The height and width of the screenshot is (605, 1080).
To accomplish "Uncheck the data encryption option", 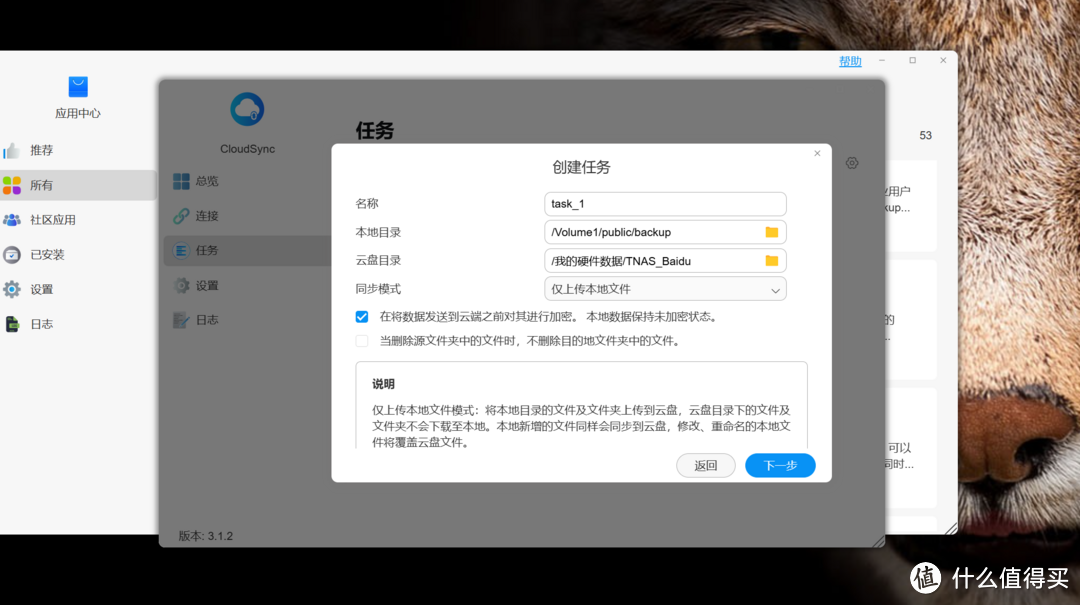I will click(361, 316).
